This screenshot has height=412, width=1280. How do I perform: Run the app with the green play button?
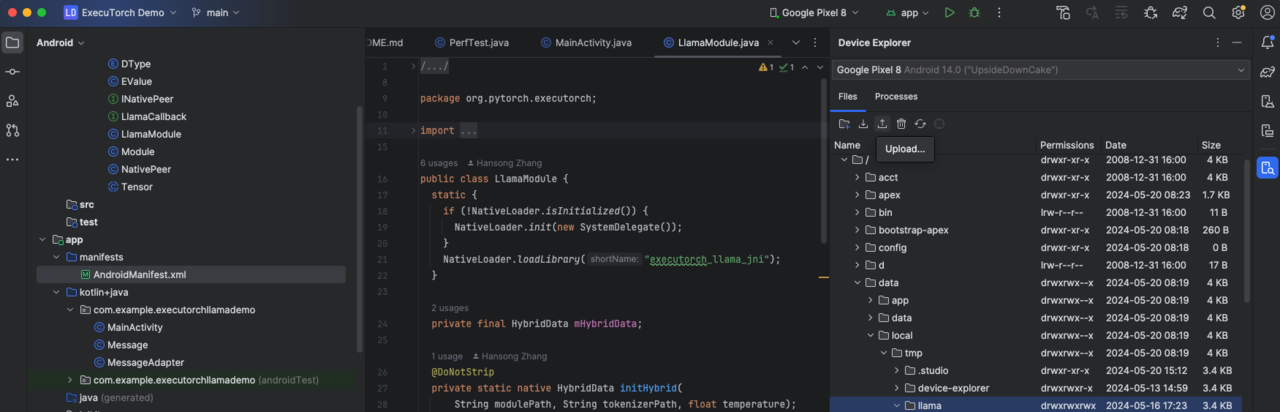click(949, 13)
